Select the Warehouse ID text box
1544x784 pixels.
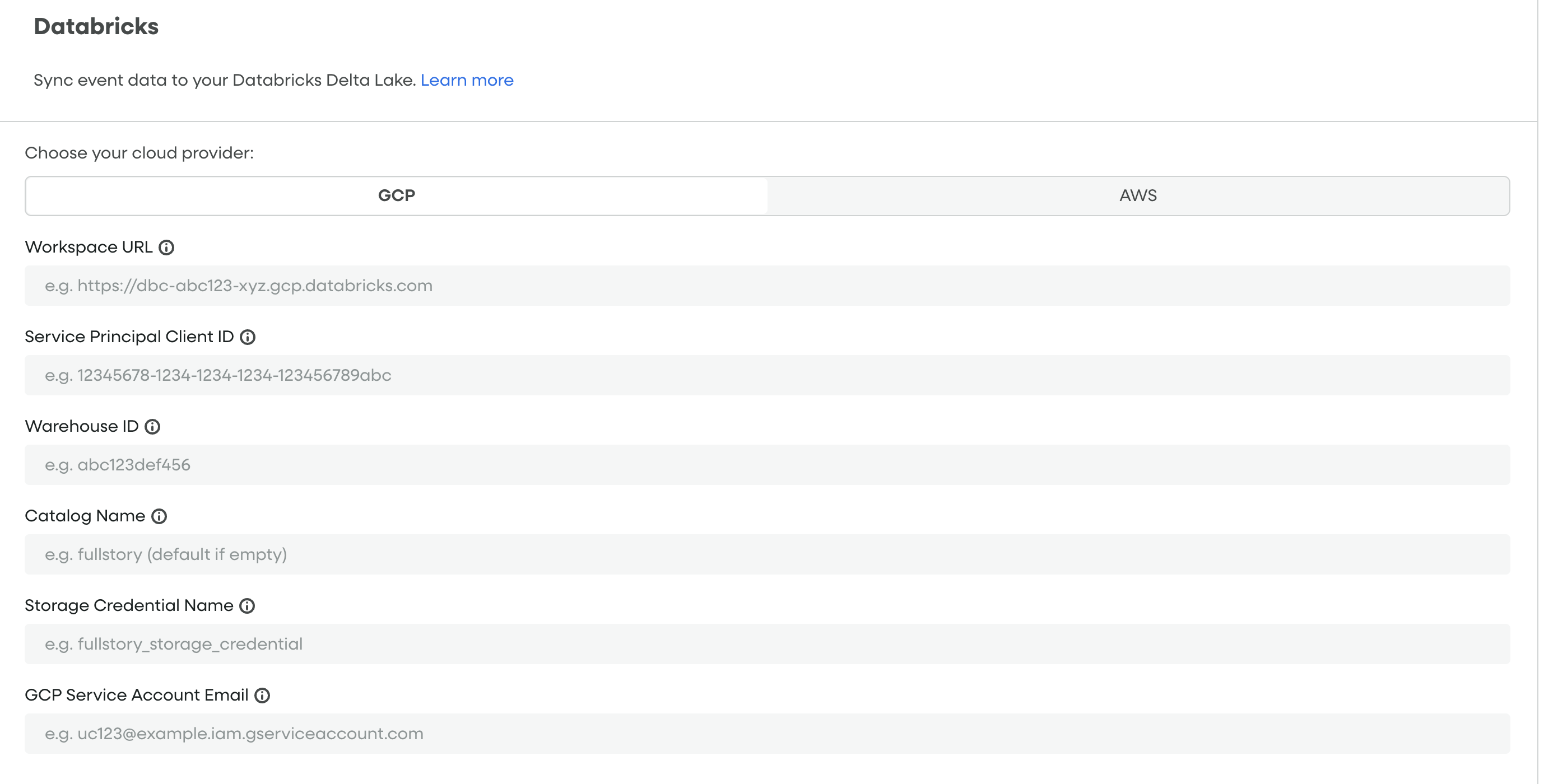point(767,465)
